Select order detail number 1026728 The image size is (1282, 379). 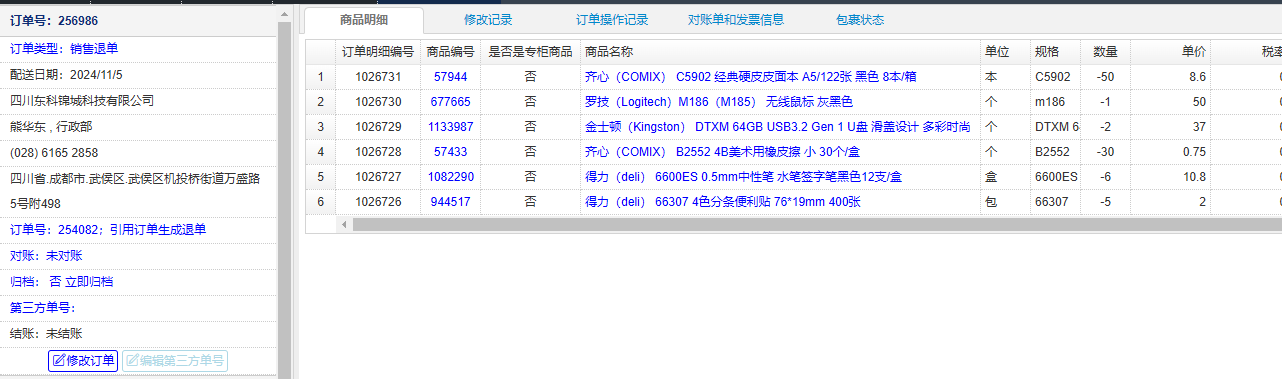pyautogui.click(x=378, y=152)
